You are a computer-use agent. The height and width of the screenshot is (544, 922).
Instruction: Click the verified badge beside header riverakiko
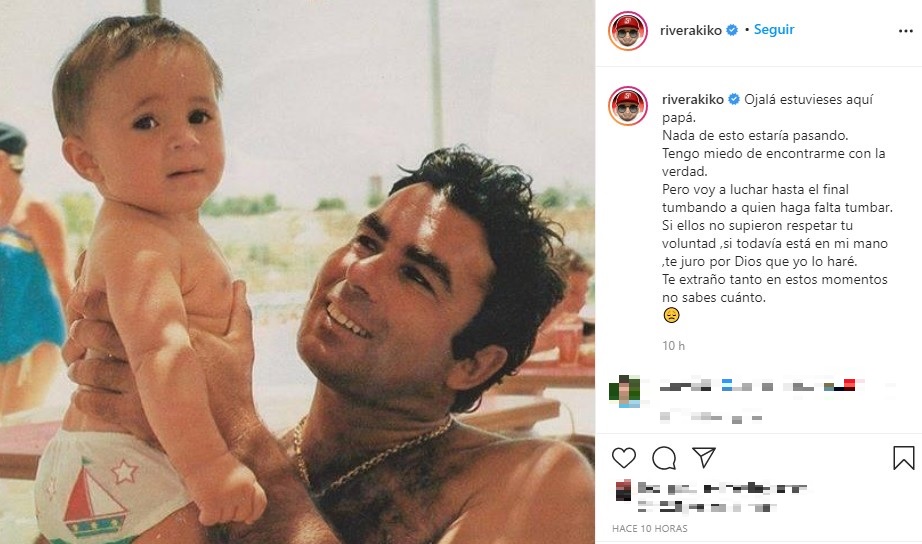click(x=732, y=30)
